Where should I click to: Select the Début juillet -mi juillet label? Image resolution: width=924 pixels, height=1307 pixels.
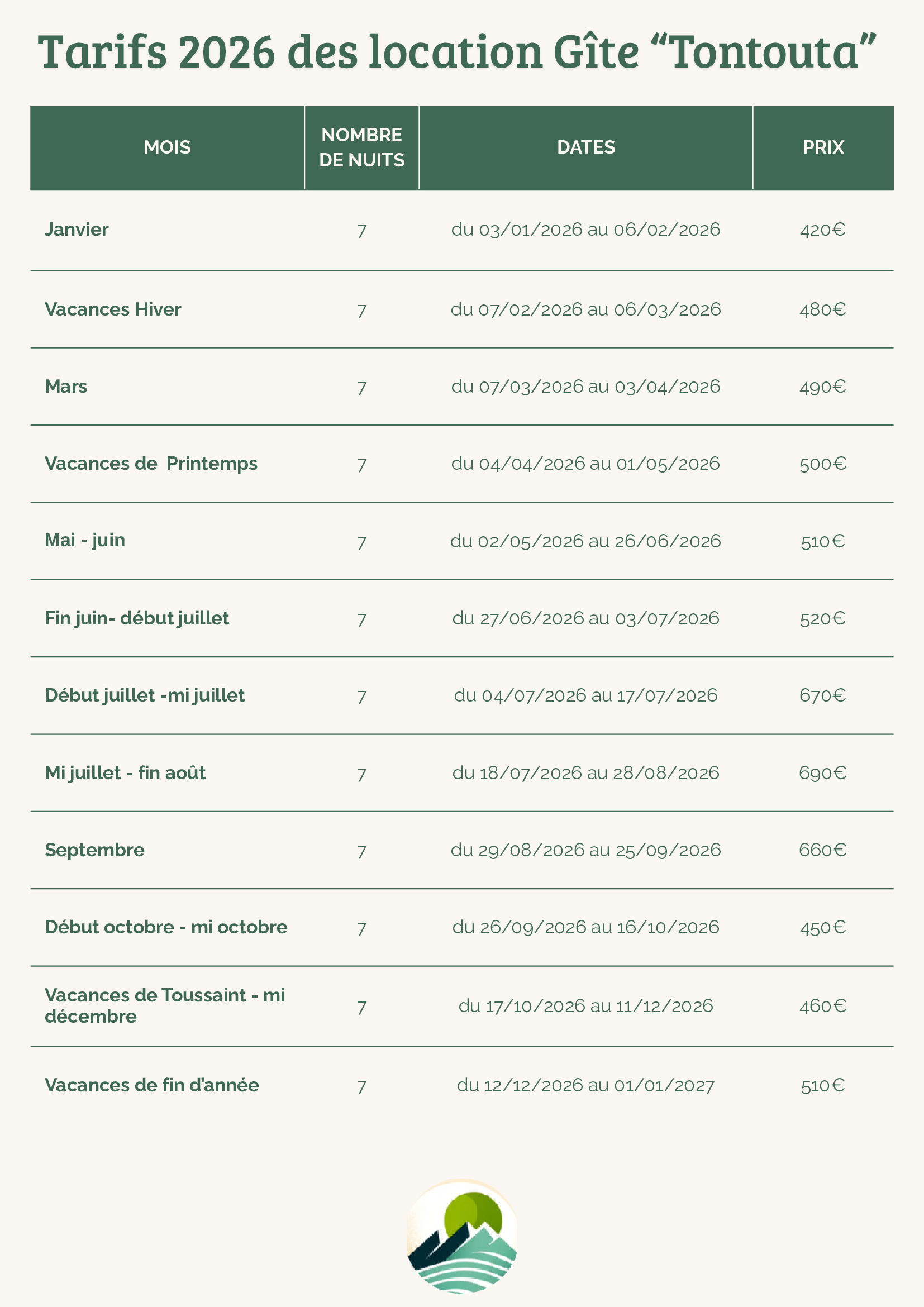pyautogui.click(x=145, y=695)
